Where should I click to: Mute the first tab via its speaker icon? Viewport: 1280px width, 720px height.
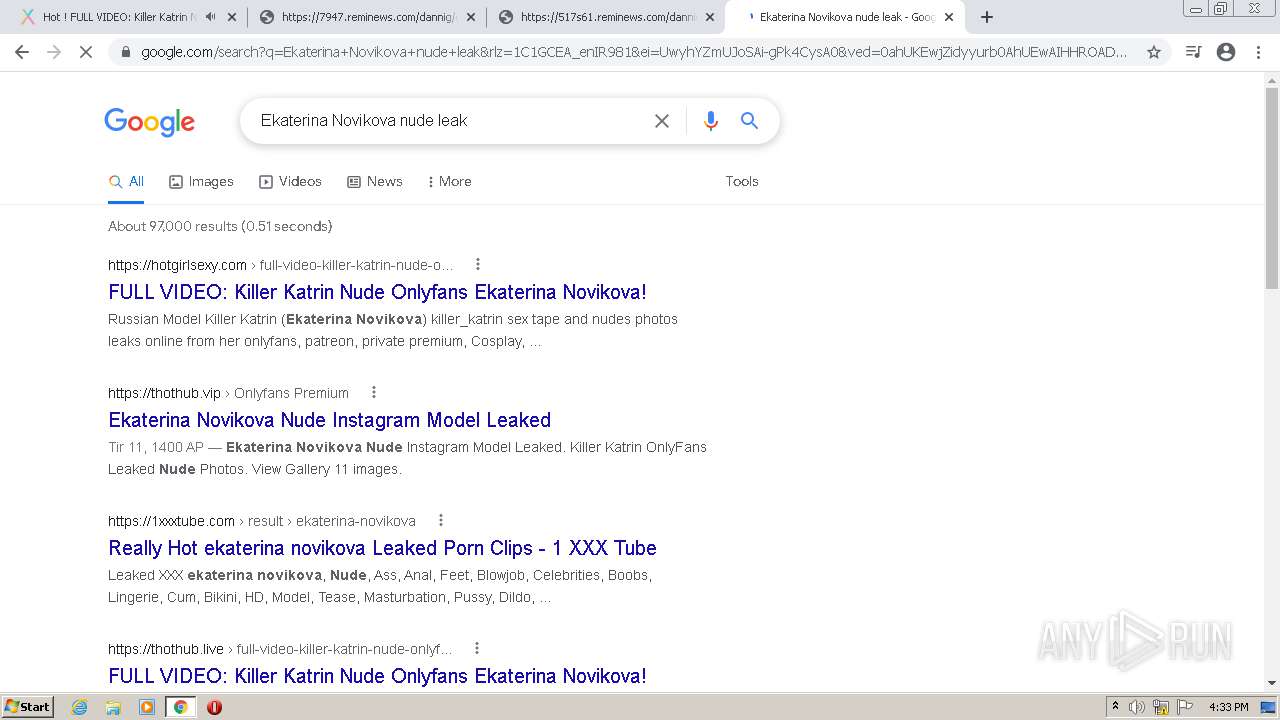point(210,17)
